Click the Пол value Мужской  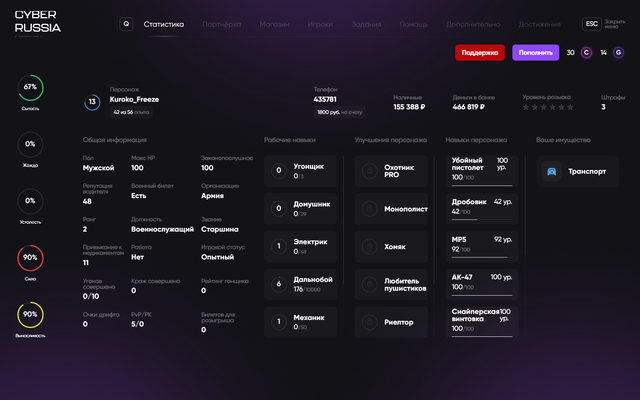click(x=98, y=168)
